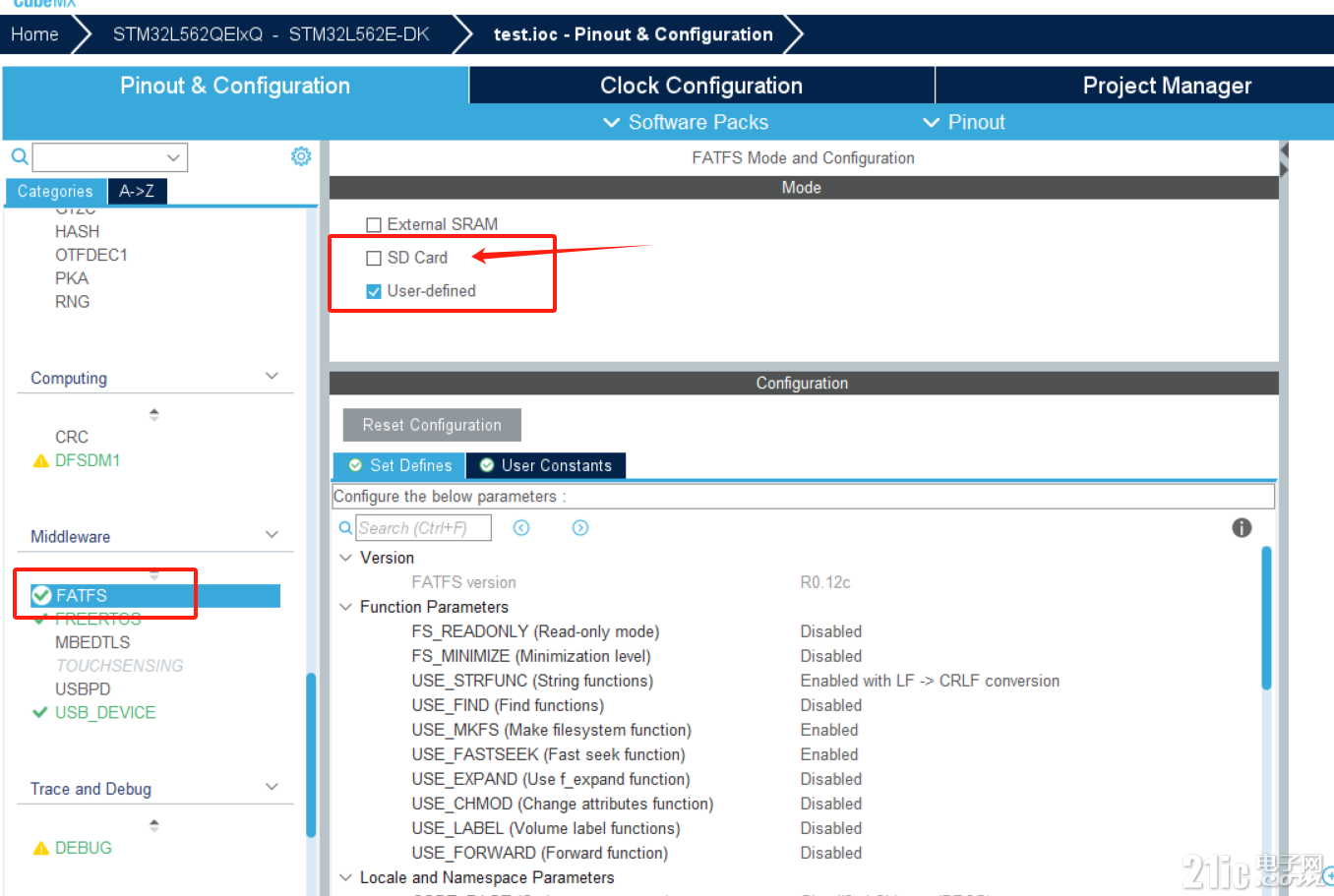Click test.ioc - Pinout & Configuration breadcrumb
This screenshot has width=1334, height=896.
pos(633,34)
